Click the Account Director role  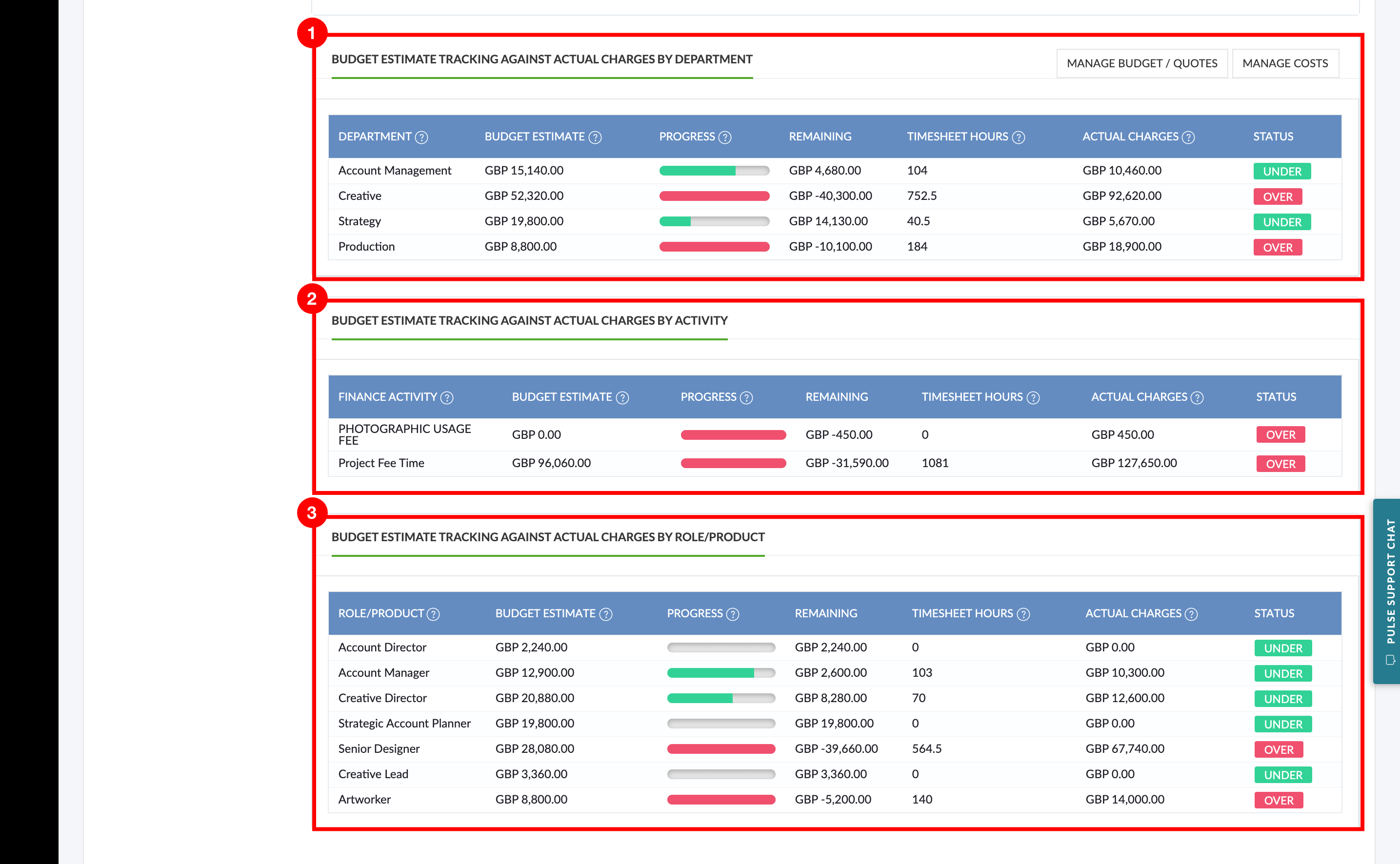[x=382, y=648]
